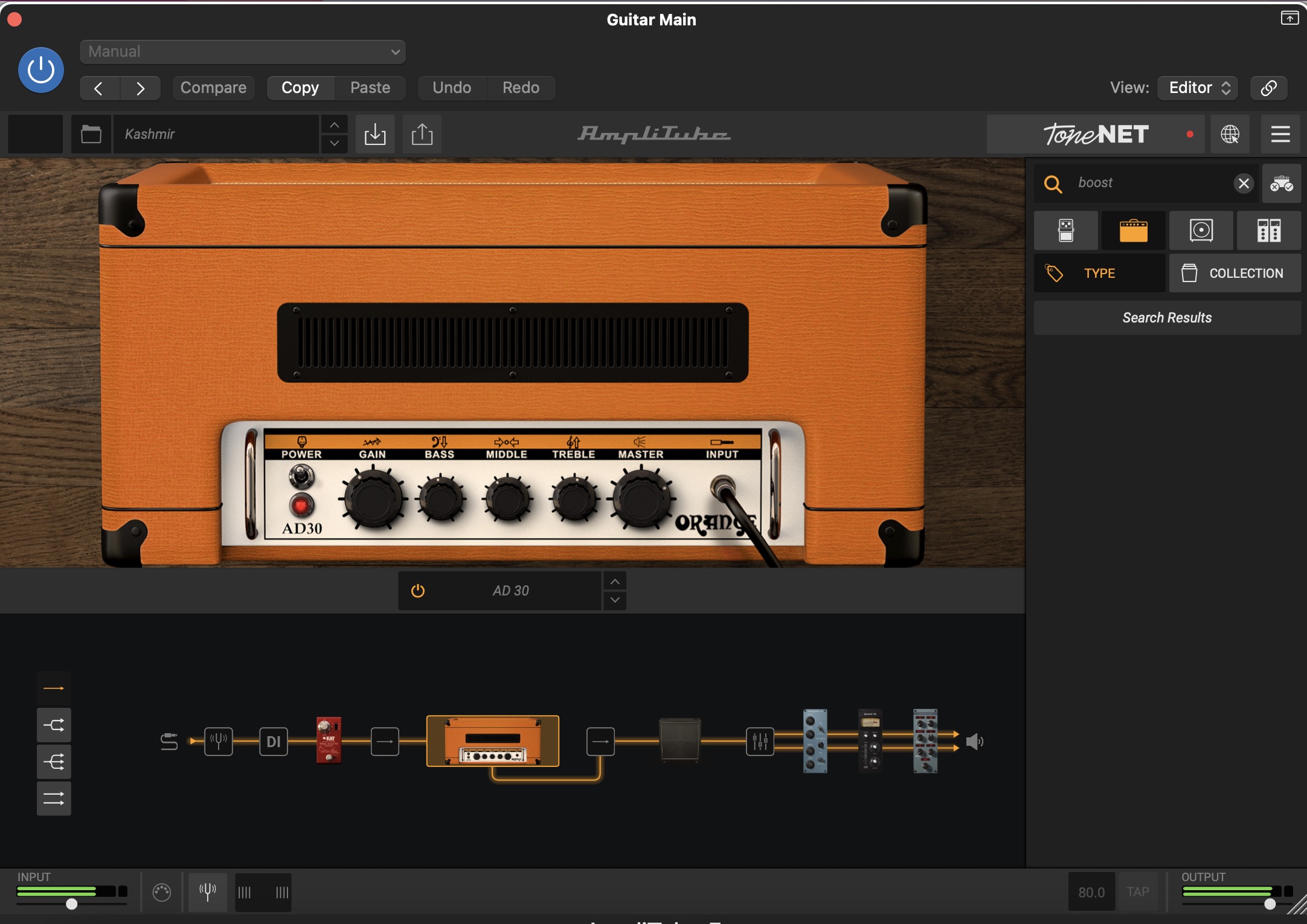This screenshot has height=924, width=1307.
Task: Toggle the plugin power bypass button
Action: (x=41, y=71)
